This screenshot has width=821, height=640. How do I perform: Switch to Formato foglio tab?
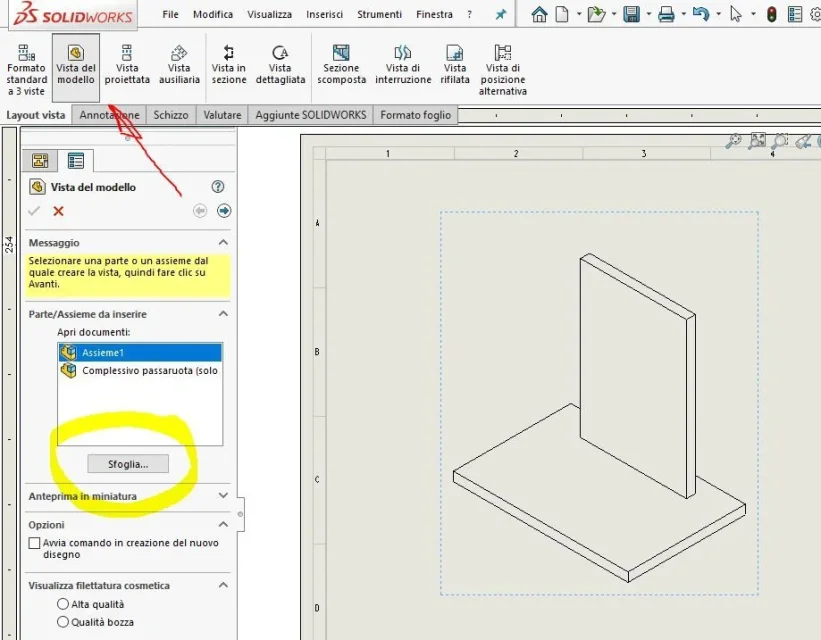[x=415, y=115]
